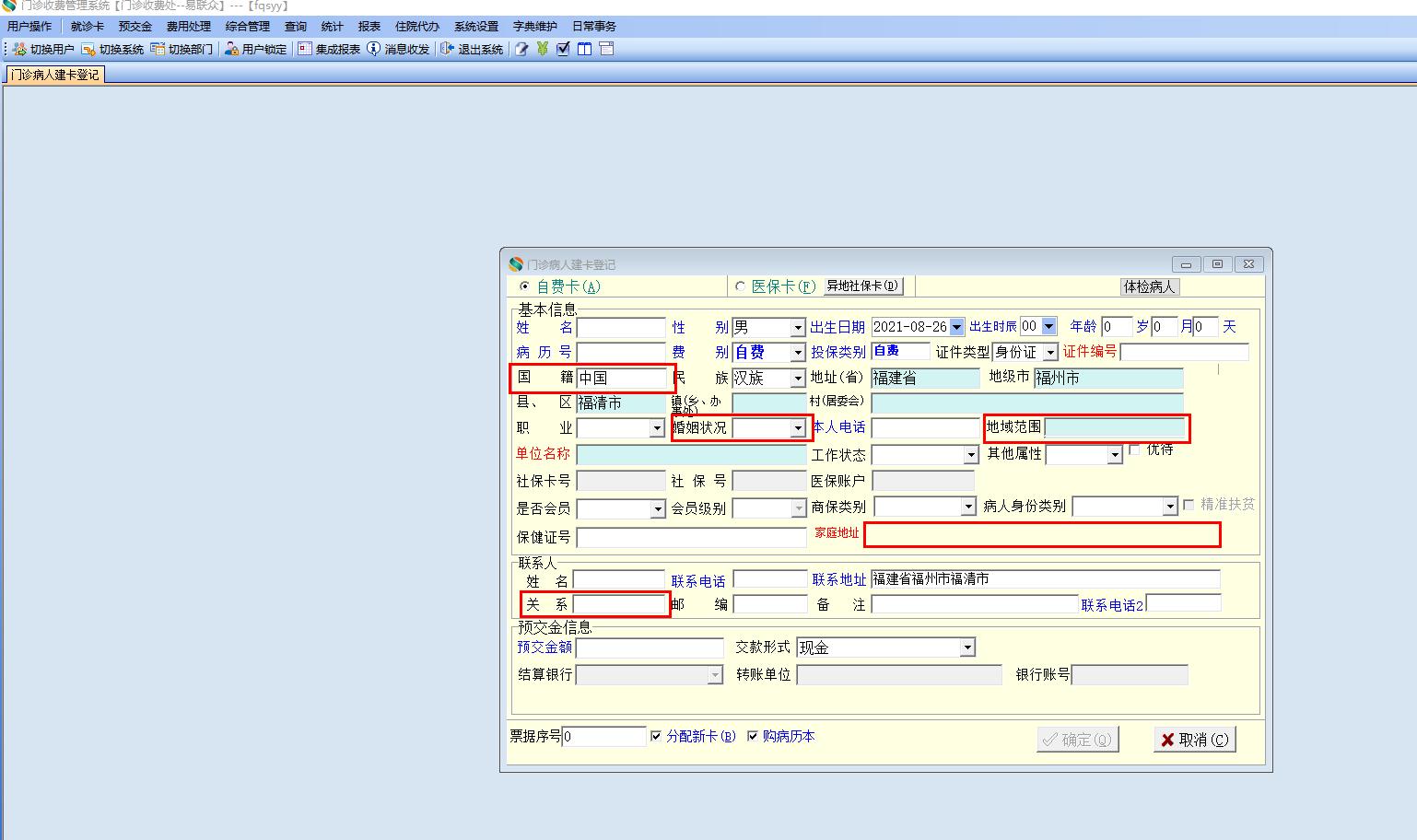
Task: Open the 费用处理 menu
Action: tap(189, 27)
